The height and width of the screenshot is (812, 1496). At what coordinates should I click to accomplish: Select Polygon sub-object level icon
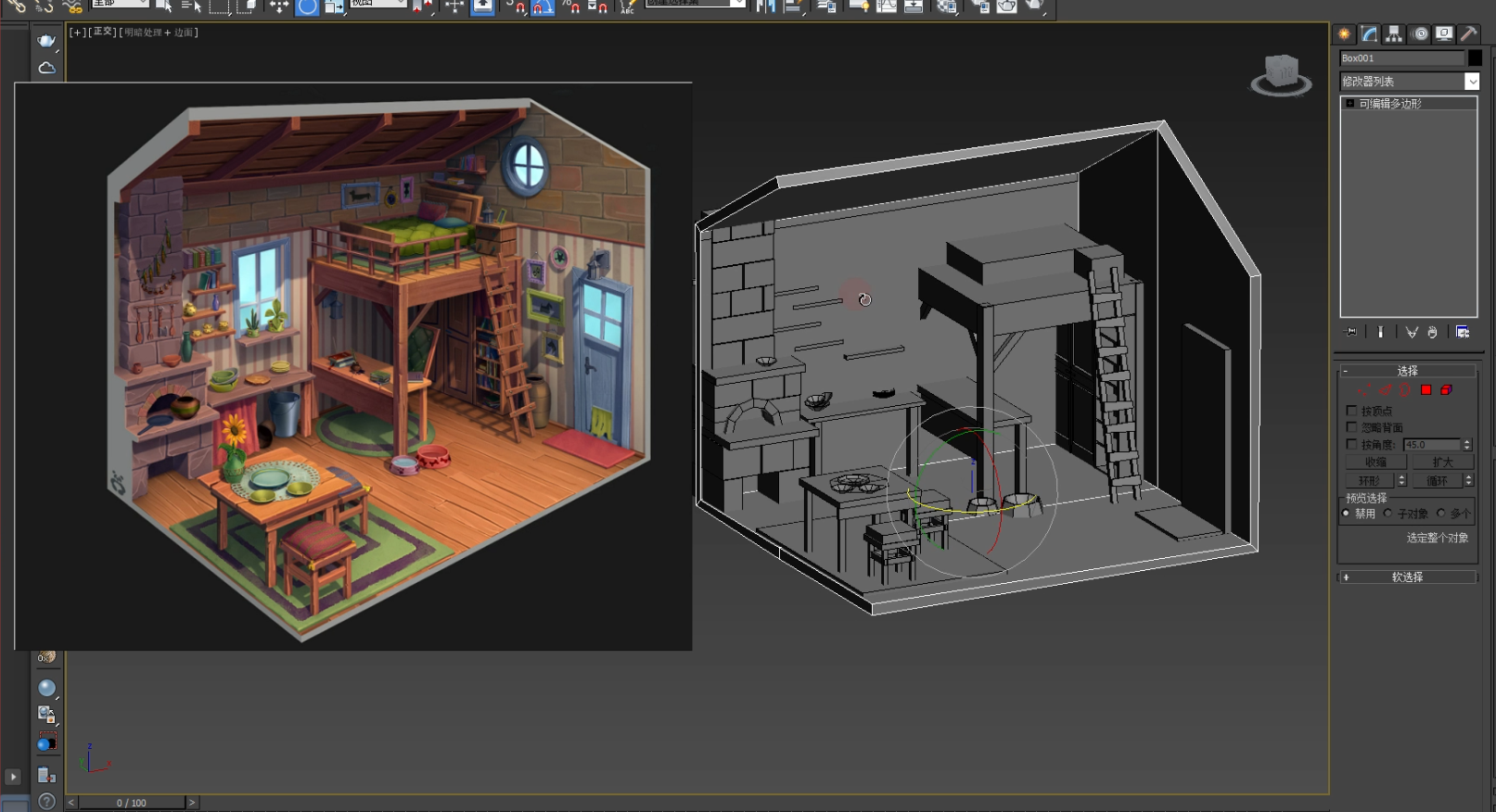pos(1426,390)
